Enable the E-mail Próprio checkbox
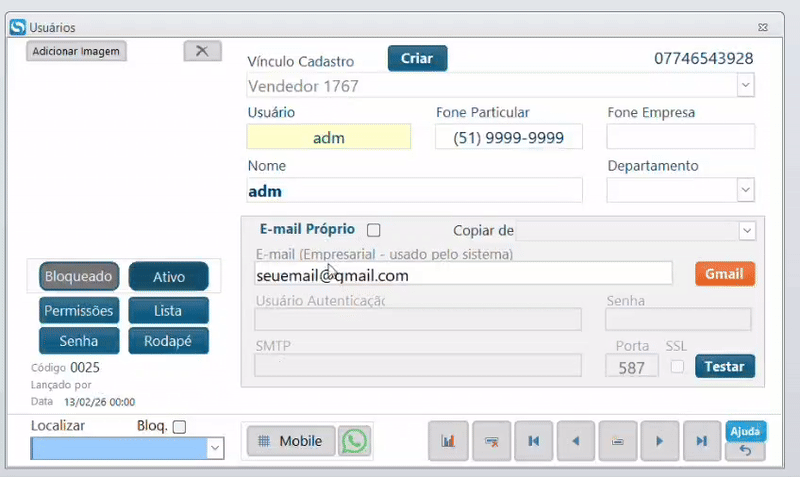 point(373,230)
